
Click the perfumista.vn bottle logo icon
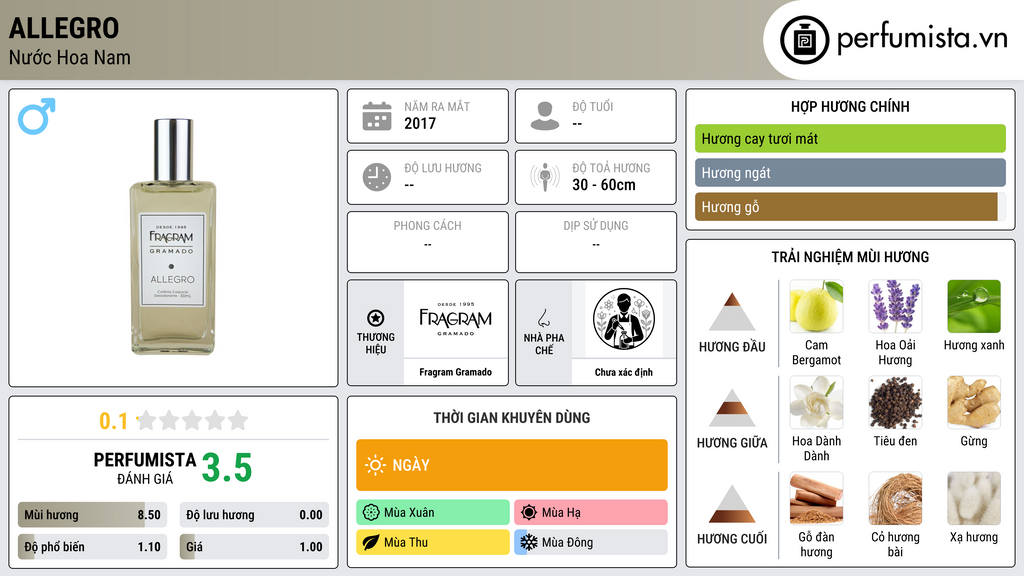805,40
